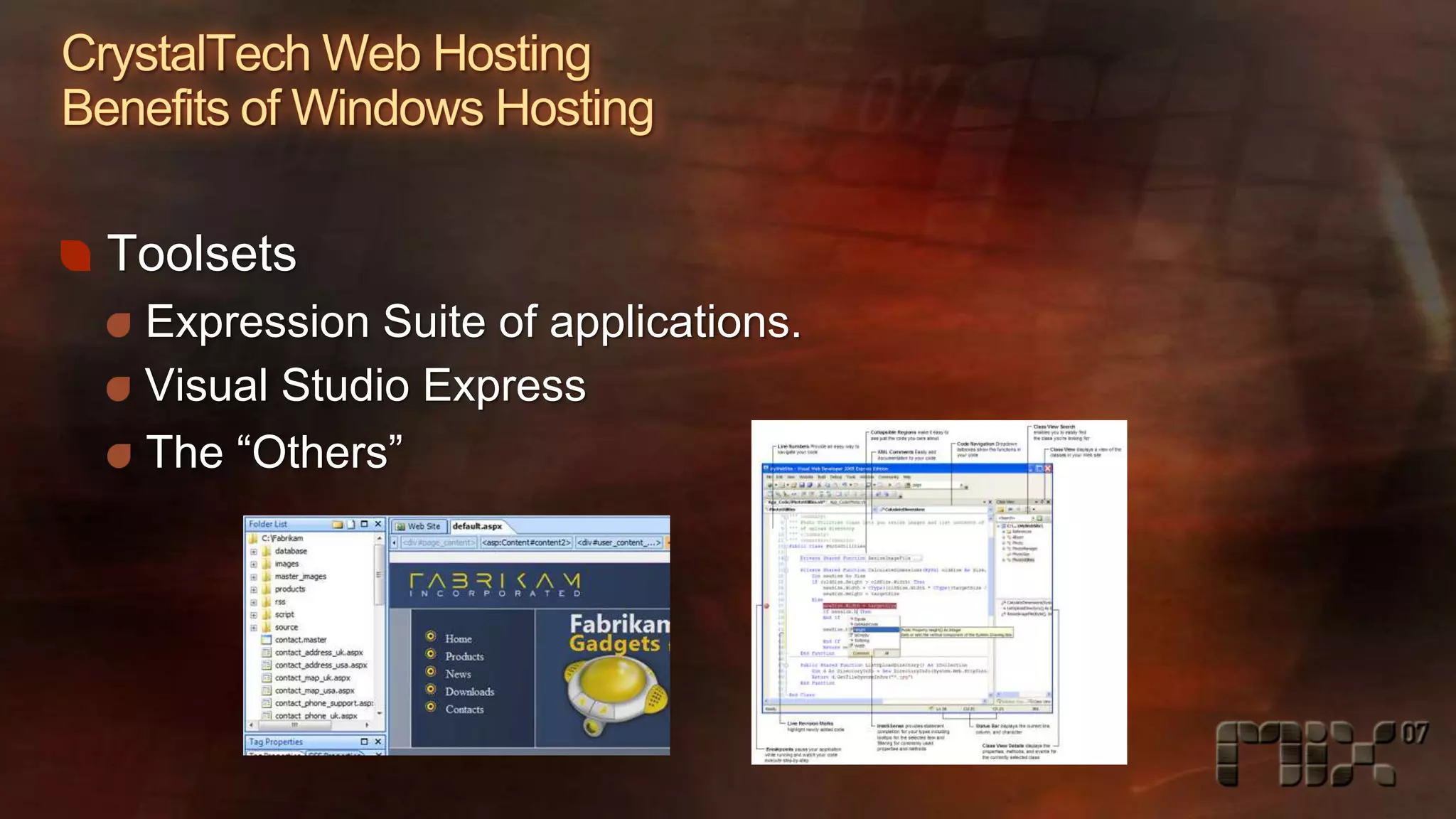
Task: Close the Folder List panel
Action: click(x=378, y=524)
